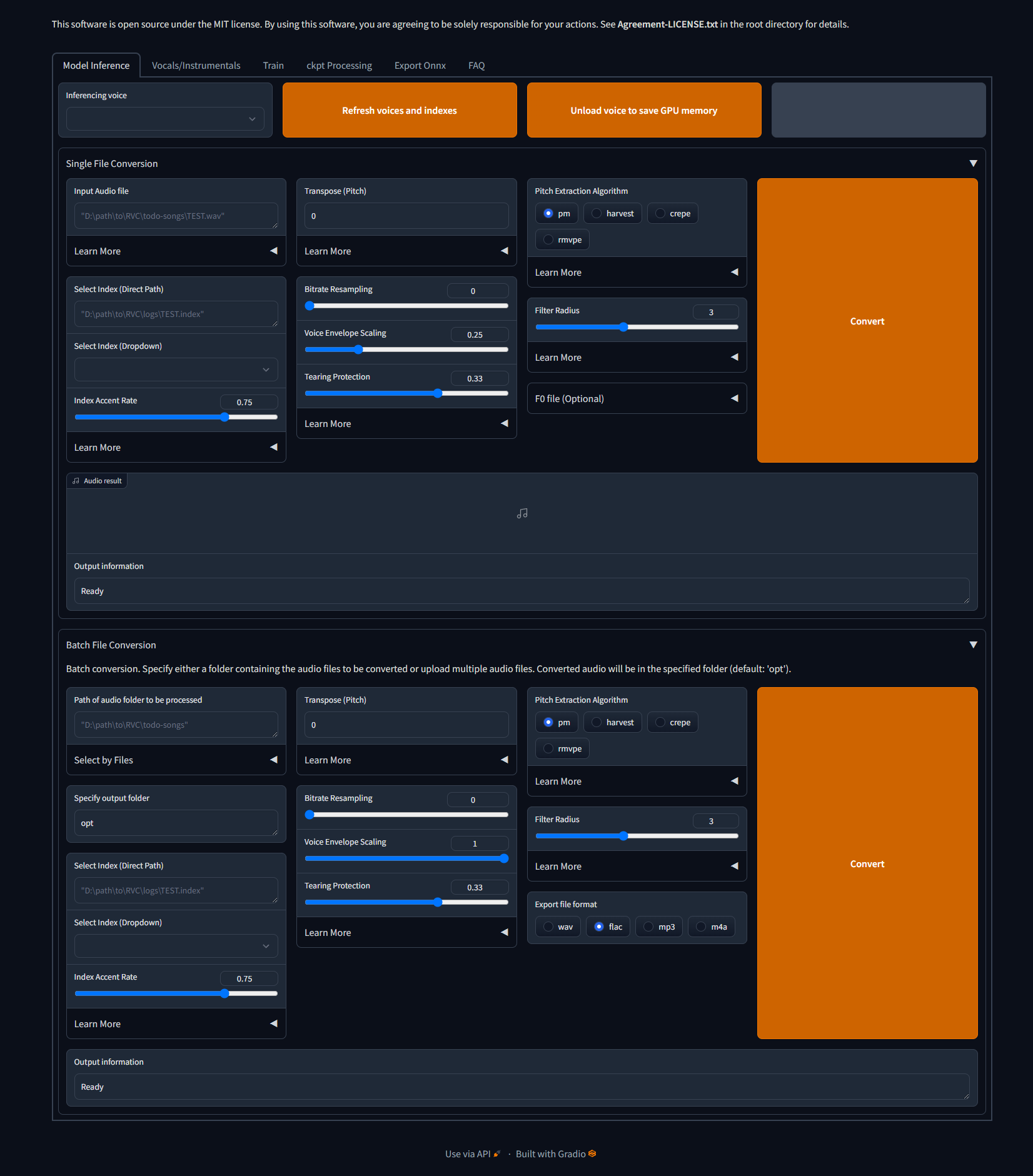Click the Specify output folder text field

pyautogui.click(x=176, y=823)
